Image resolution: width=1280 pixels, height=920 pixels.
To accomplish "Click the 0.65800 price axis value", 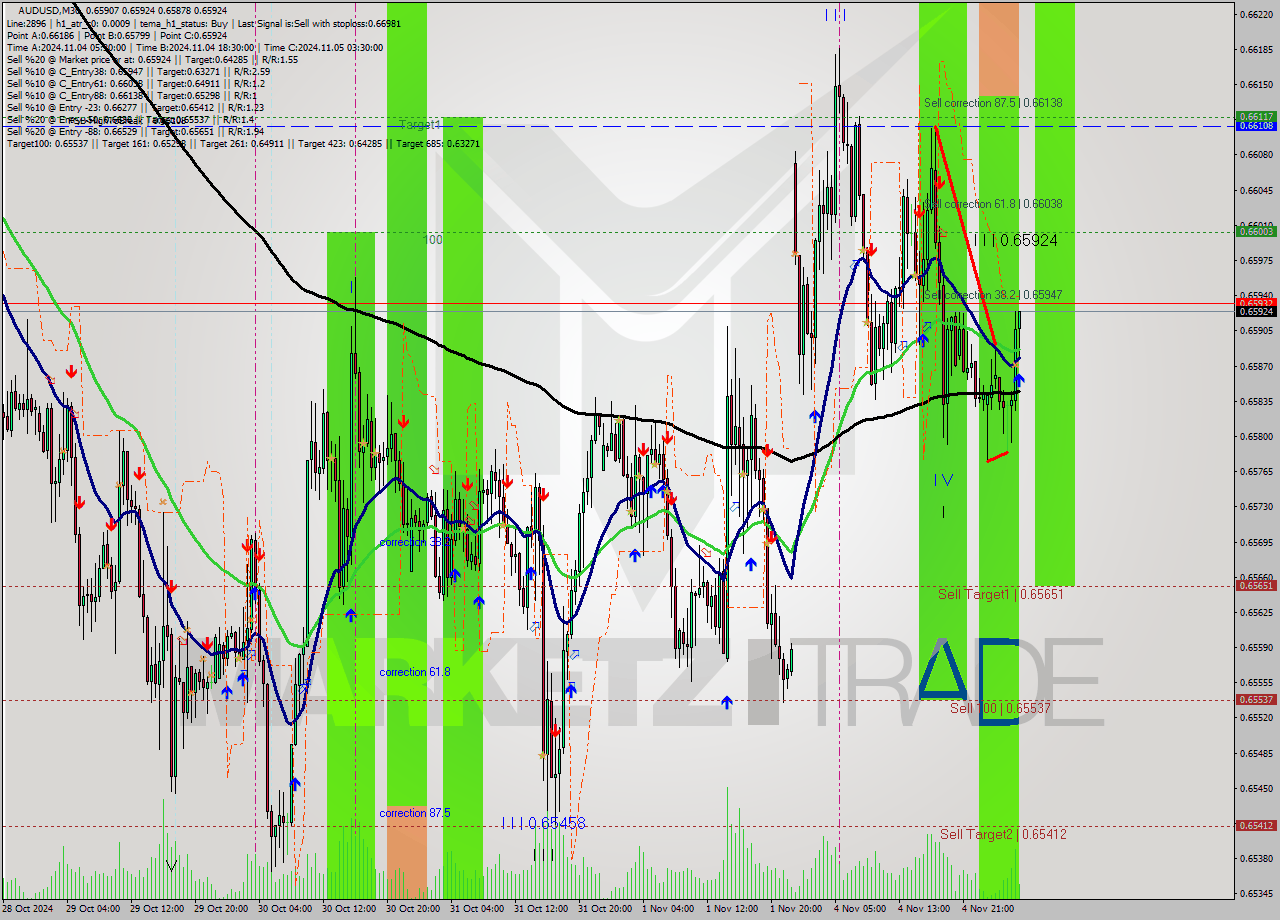I will tap(1256, 436).
